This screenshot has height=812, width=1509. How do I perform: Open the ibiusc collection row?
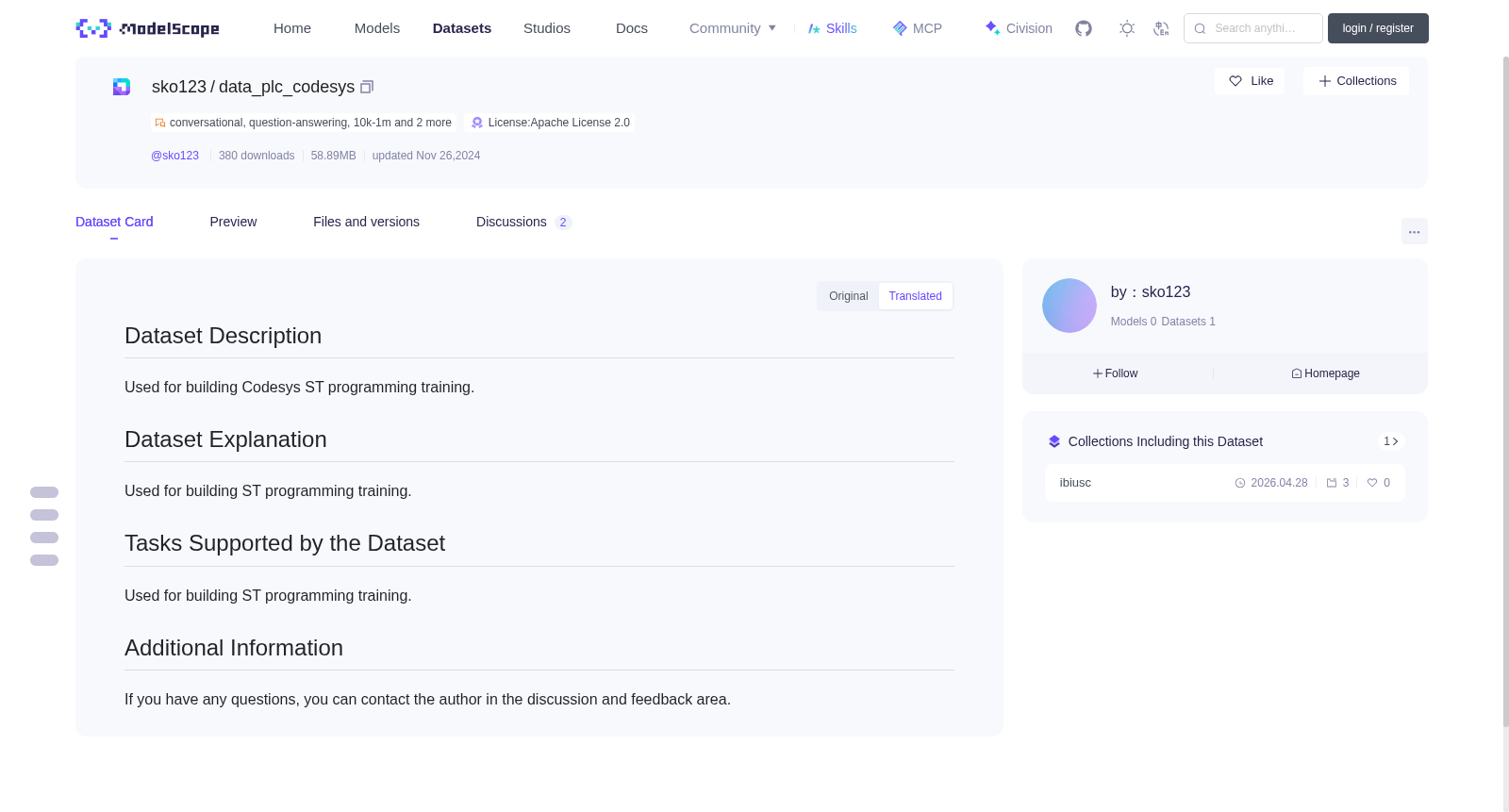pyautogui.click(x=1224, y=483)
